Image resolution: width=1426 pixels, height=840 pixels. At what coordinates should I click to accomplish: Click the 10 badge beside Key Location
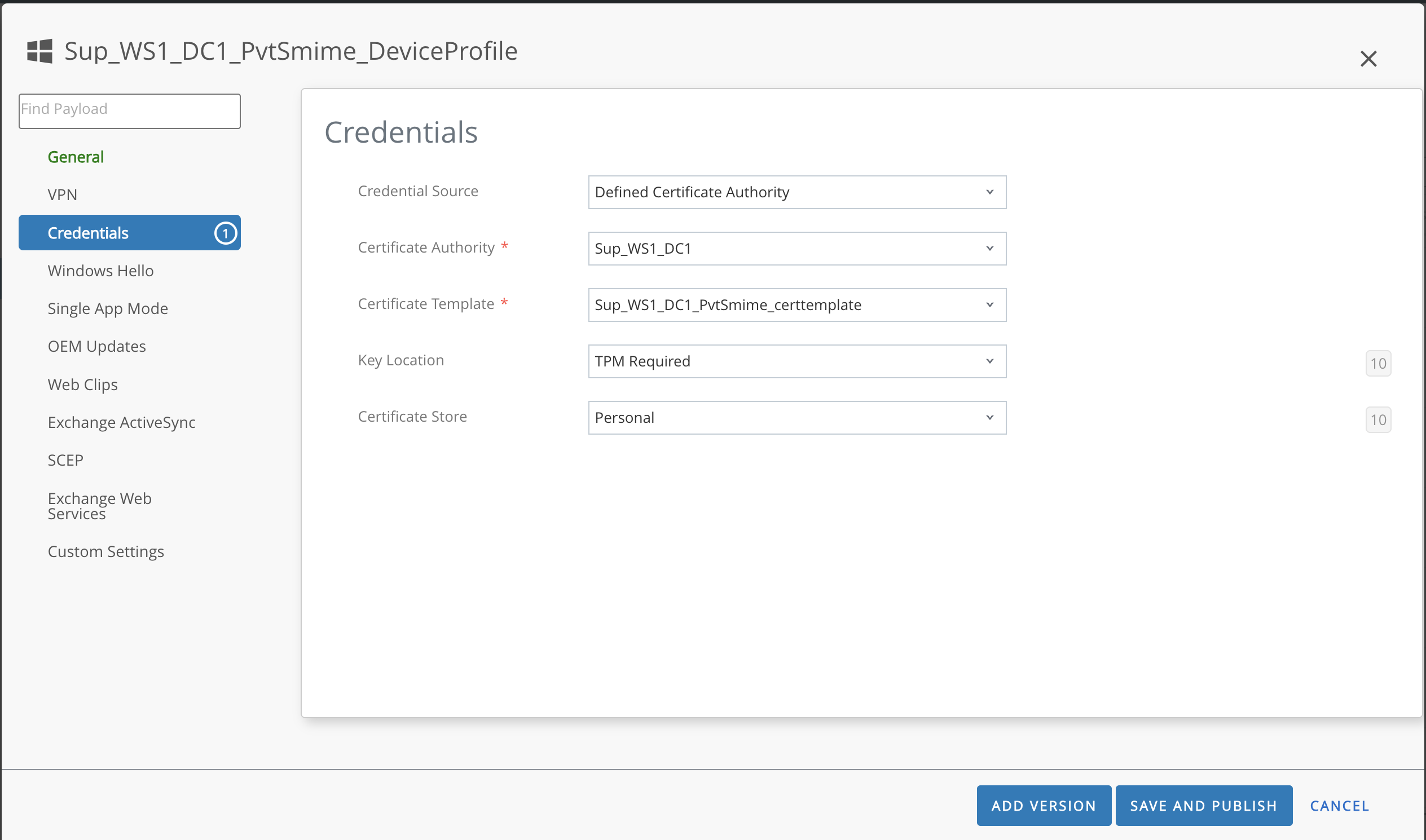pyautogui.click(x=1377, y=364)
